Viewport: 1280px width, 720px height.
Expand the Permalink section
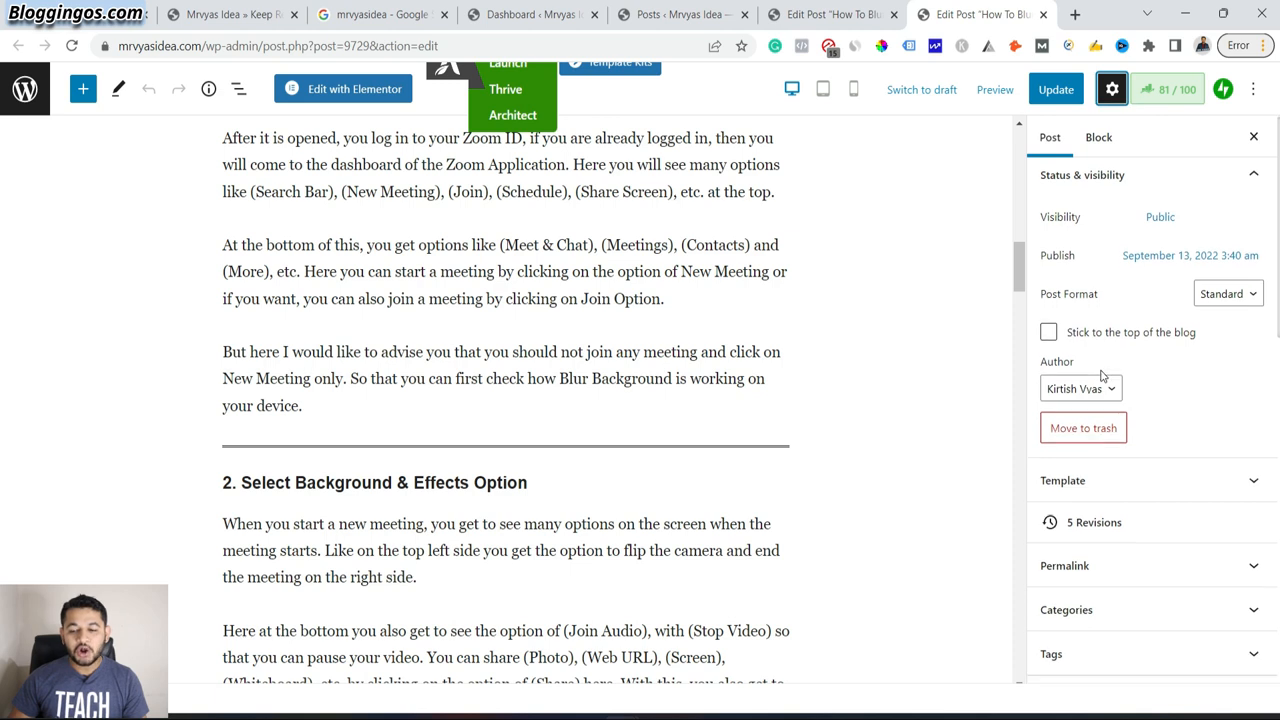(1150, 566)
